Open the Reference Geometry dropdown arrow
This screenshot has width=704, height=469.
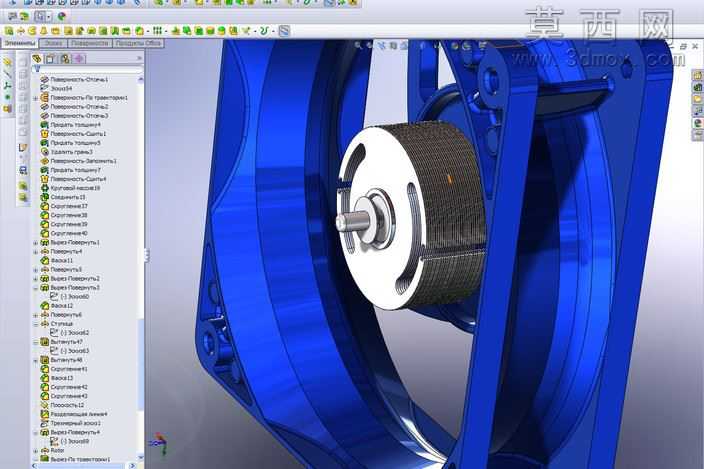tap(255, 31)
